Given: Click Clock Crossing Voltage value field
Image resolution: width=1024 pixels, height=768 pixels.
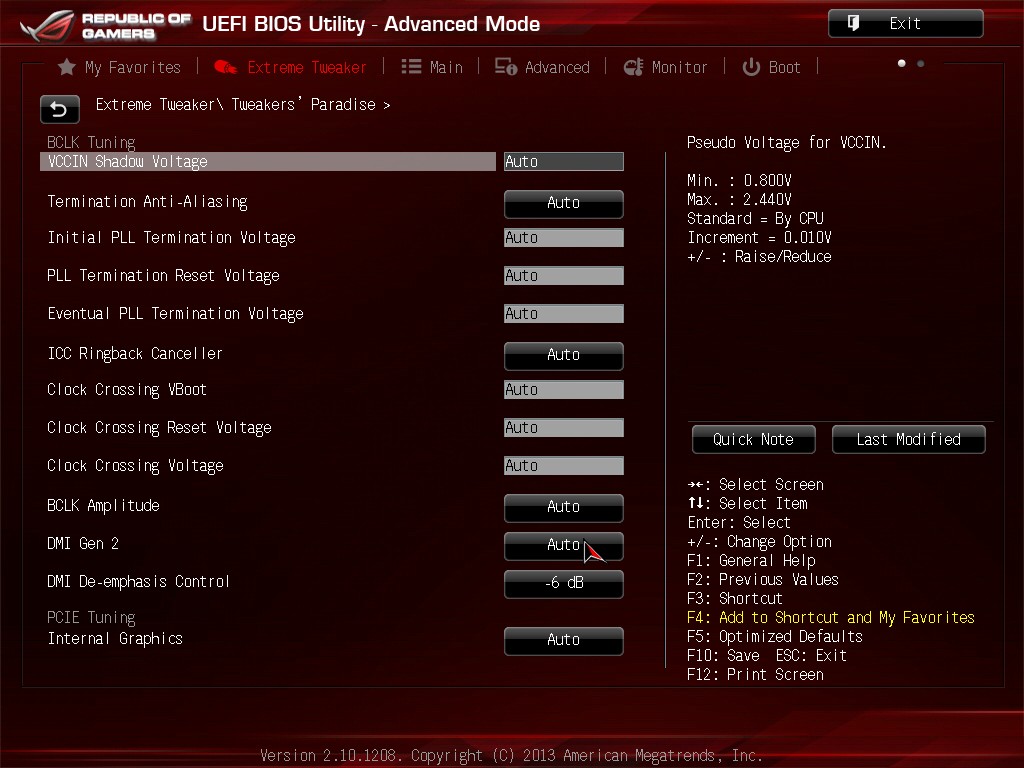Looking at the screenshot, I should tap(564, 466).
